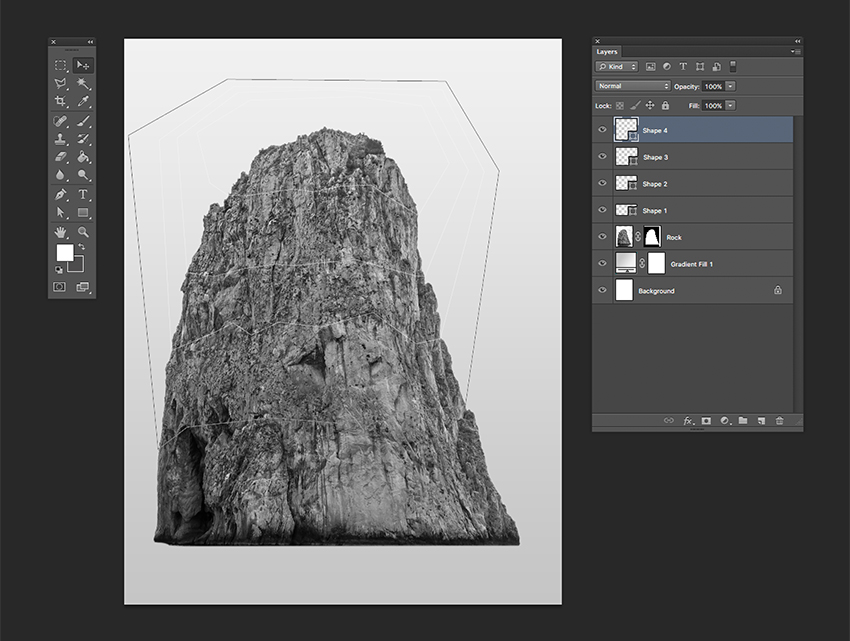Choose the Polygonal Lasso tool

60,84
